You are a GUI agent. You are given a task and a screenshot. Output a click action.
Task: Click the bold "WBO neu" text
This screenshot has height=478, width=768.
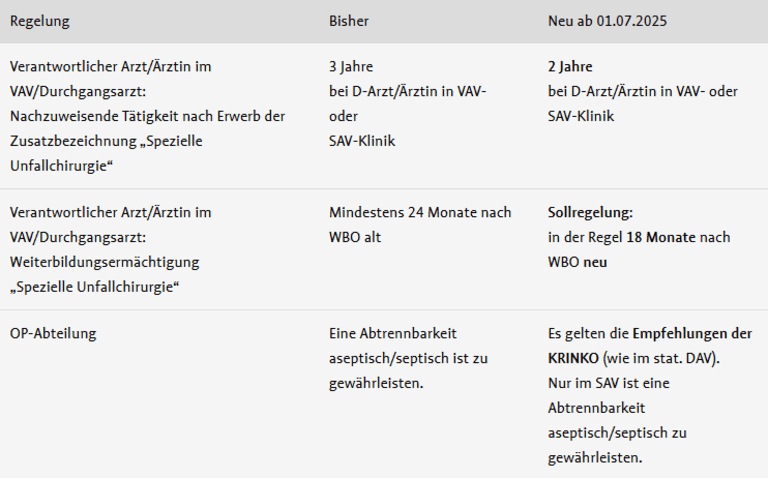(x=578, y=262)
